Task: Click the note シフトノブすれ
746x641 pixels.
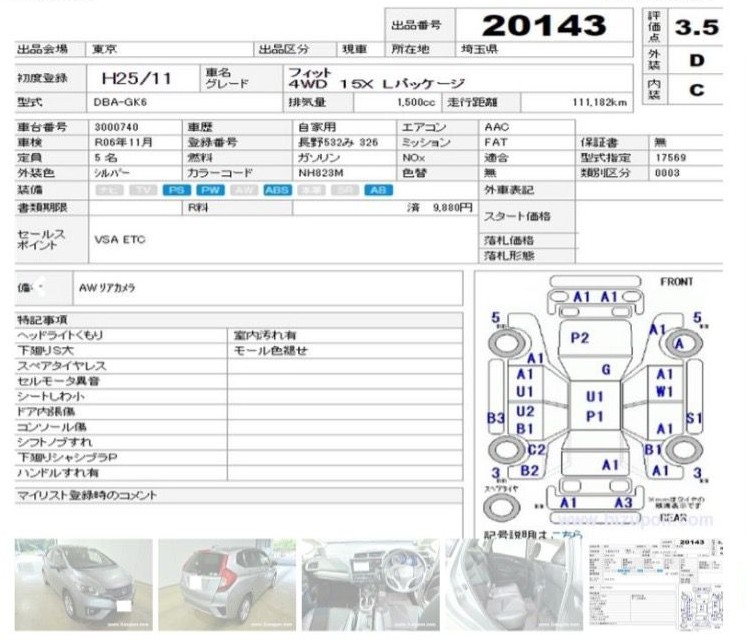Action: [55, 442]
